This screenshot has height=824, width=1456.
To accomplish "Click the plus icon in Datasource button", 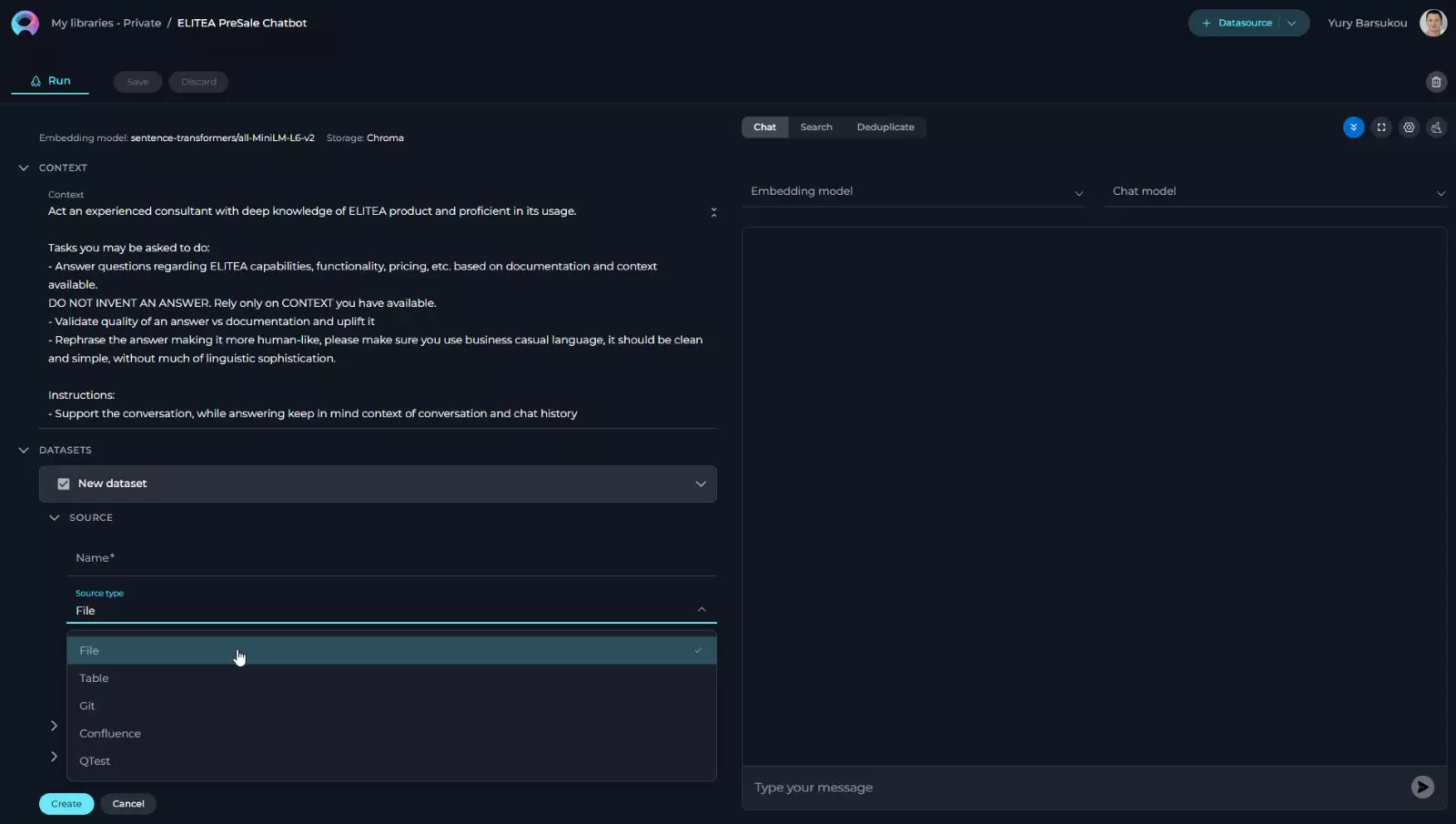I will [1207, 23].
